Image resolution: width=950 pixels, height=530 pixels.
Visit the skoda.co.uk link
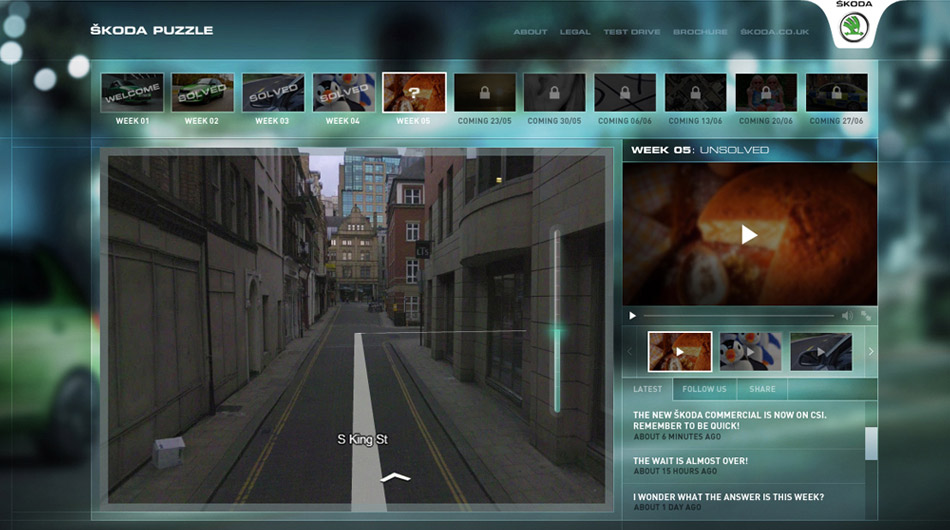(774, 31)
